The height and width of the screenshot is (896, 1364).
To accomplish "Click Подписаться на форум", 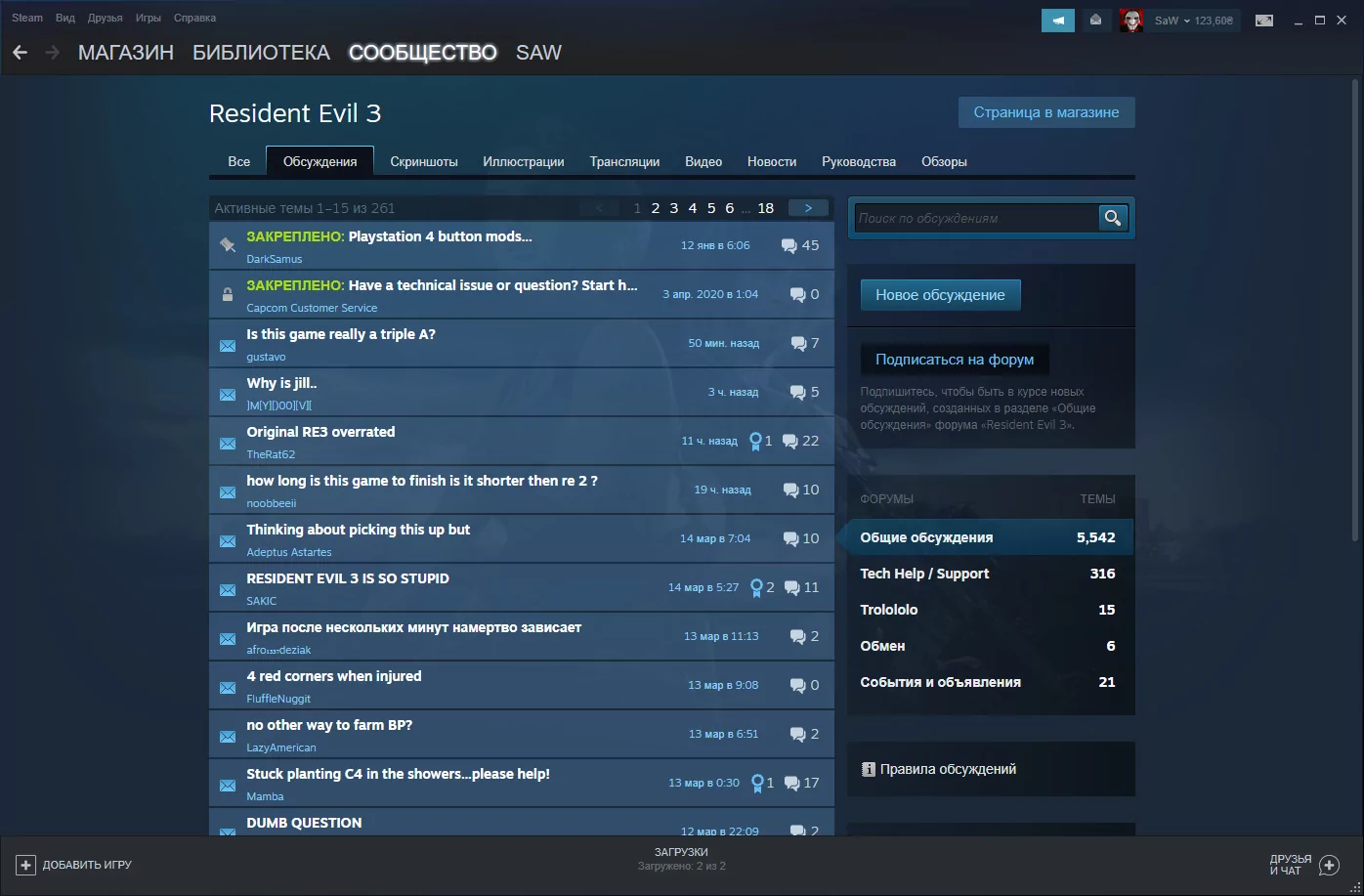I will coord(955,360).
